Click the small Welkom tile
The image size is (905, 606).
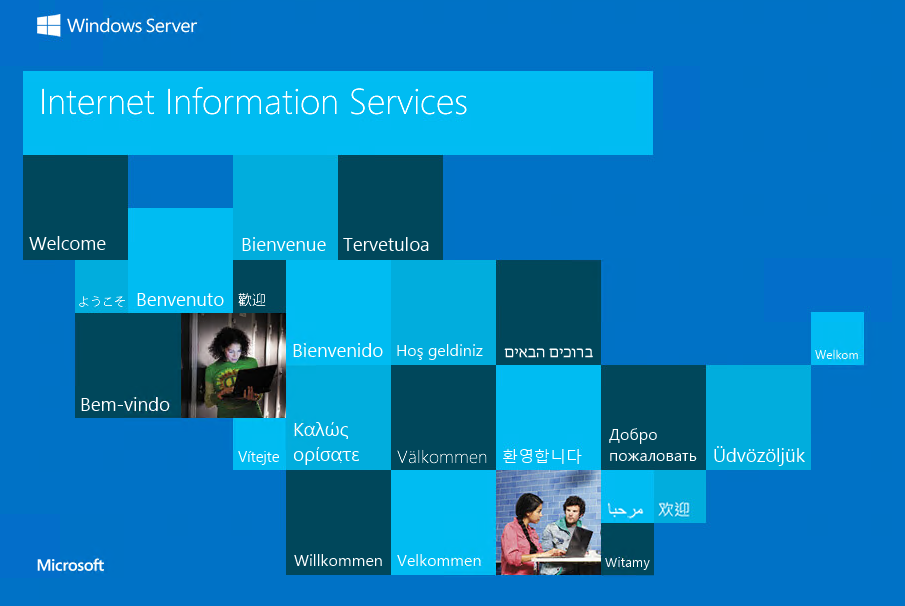click(837, 339)
